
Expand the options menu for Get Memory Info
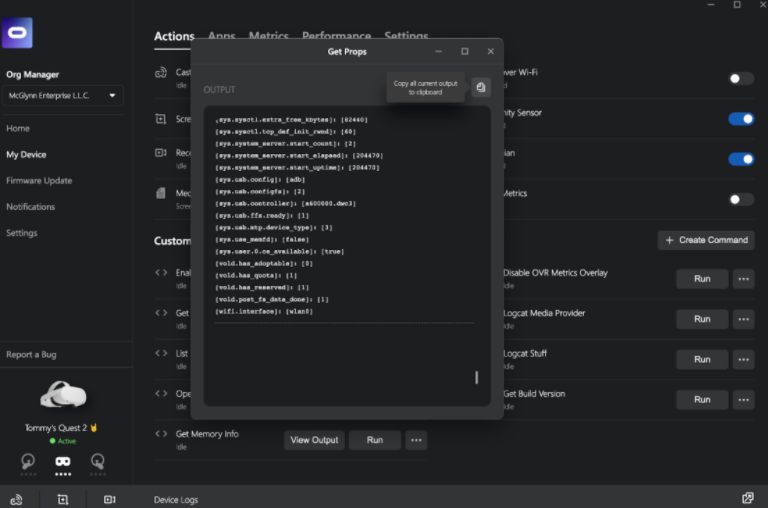(416, 440)
